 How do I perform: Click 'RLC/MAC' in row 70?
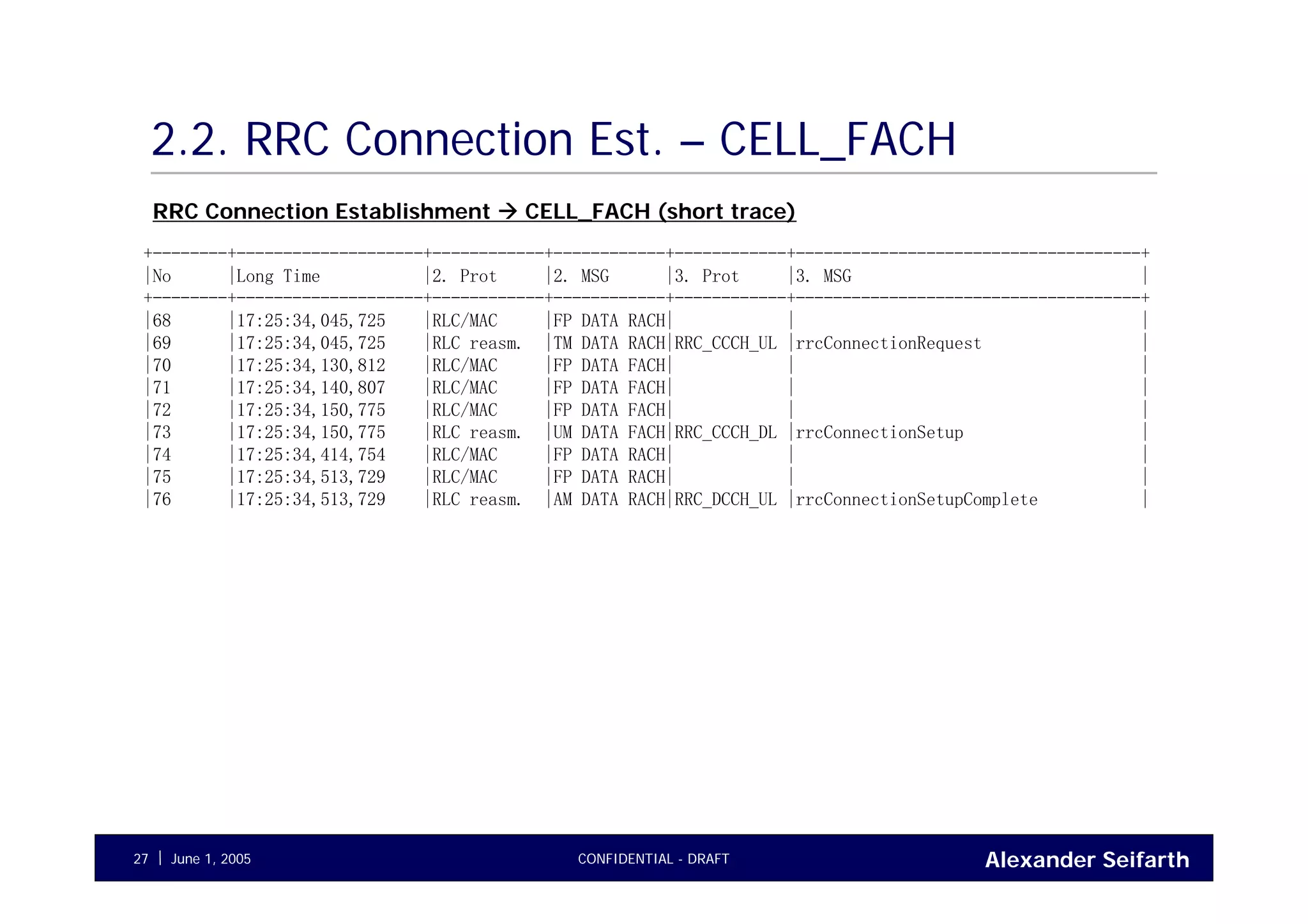(465, 365)
